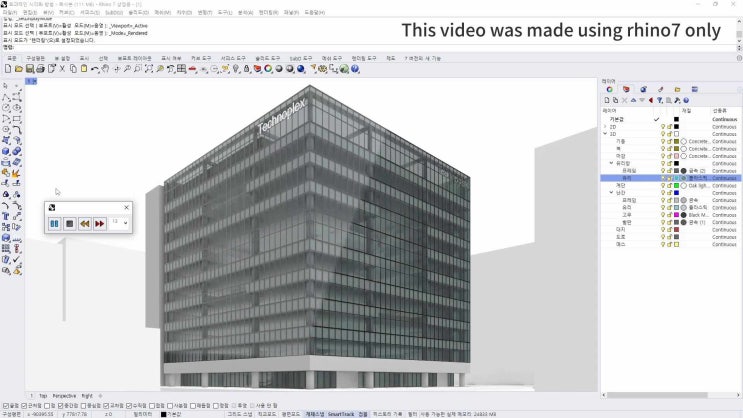
Task: Switch to the Right viewport tab
Action: (x=87, y=396)
